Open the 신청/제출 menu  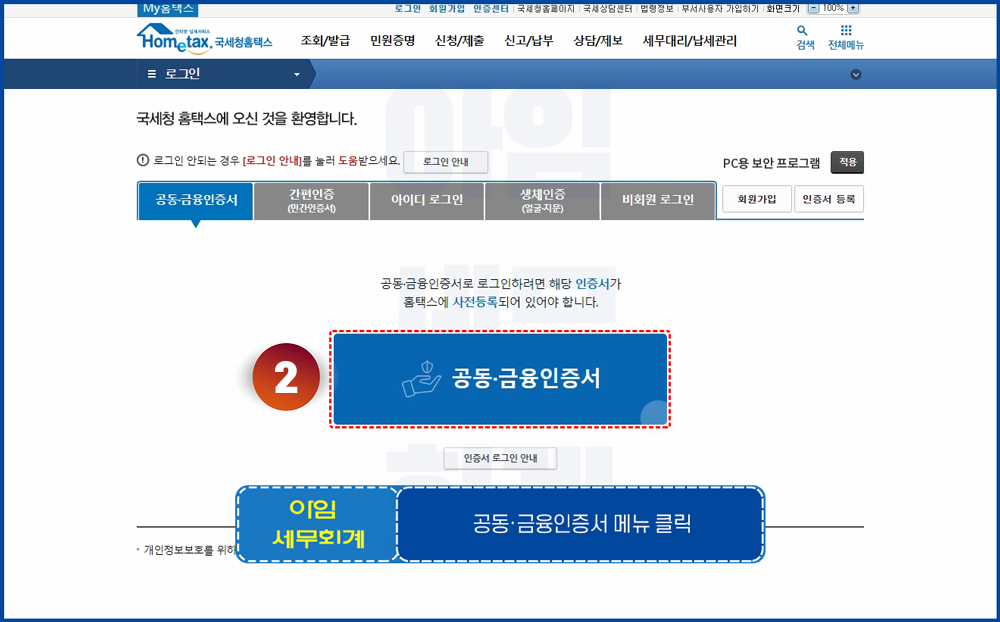[x=459, y=41]
